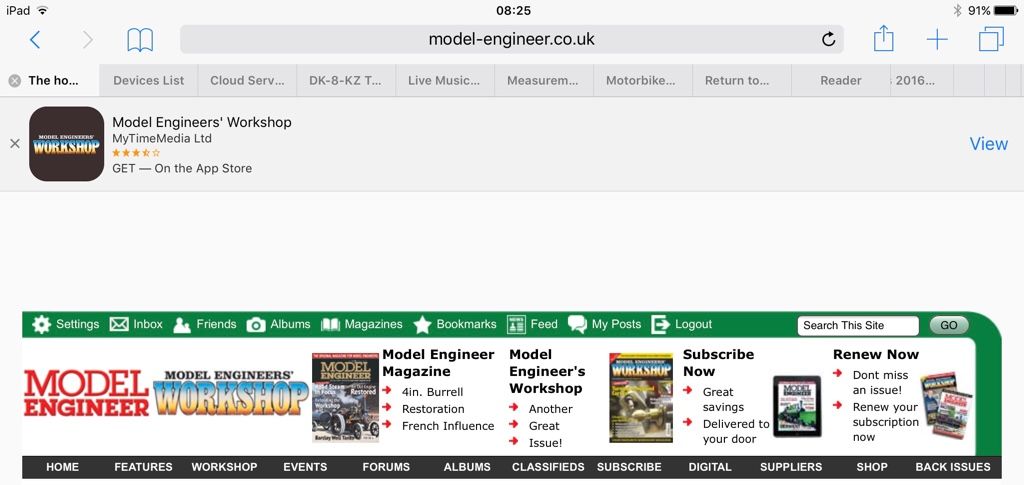Open SUBSCRIBE in the navigation bar
The image size is (1024, 485).
pos(629,467)
